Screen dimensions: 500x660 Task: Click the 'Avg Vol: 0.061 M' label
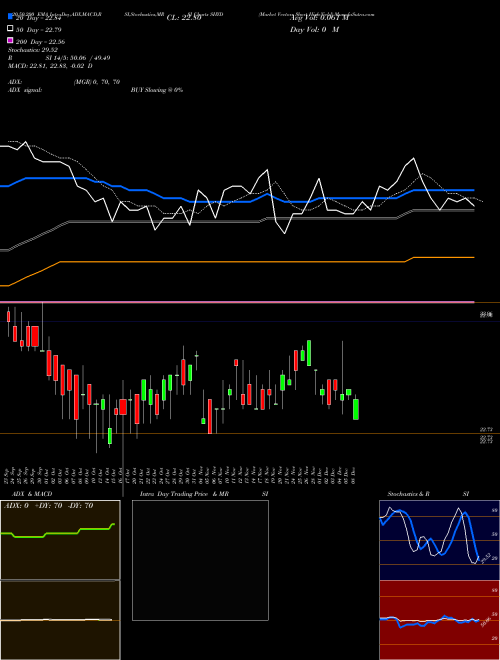click(x=319, y=18)
